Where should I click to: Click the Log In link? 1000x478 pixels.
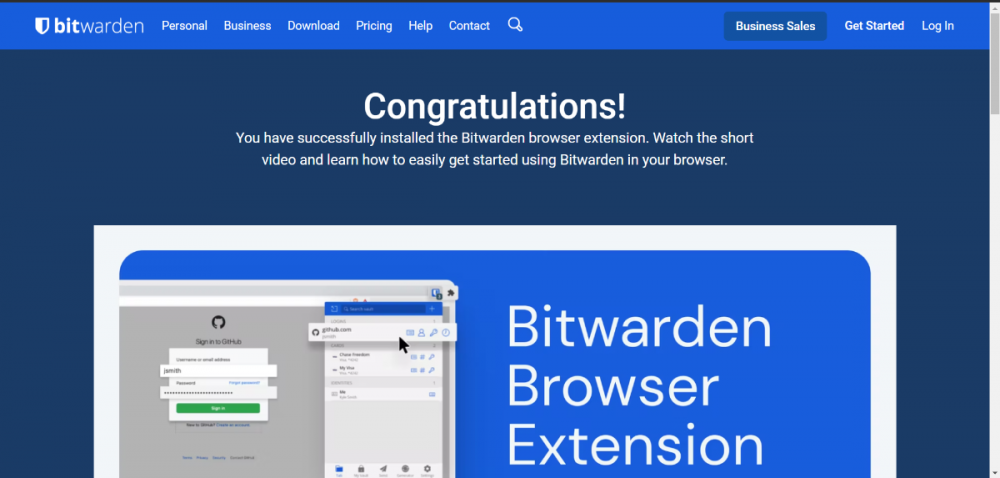(937, 26)
